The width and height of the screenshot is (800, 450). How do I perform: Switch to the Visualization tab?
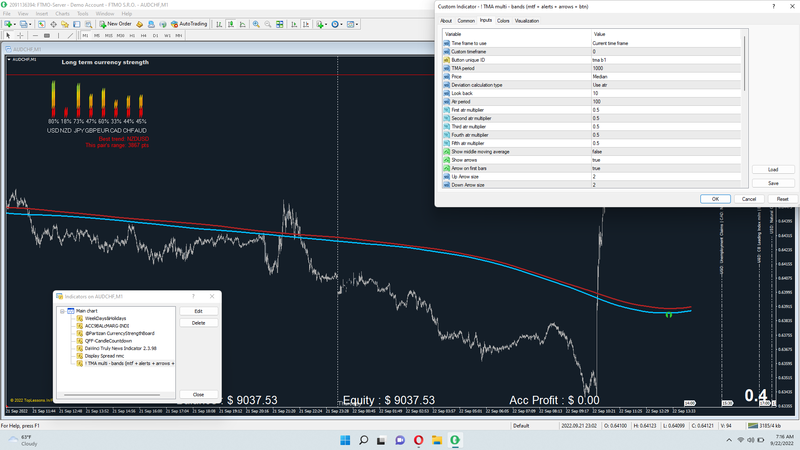527,21
